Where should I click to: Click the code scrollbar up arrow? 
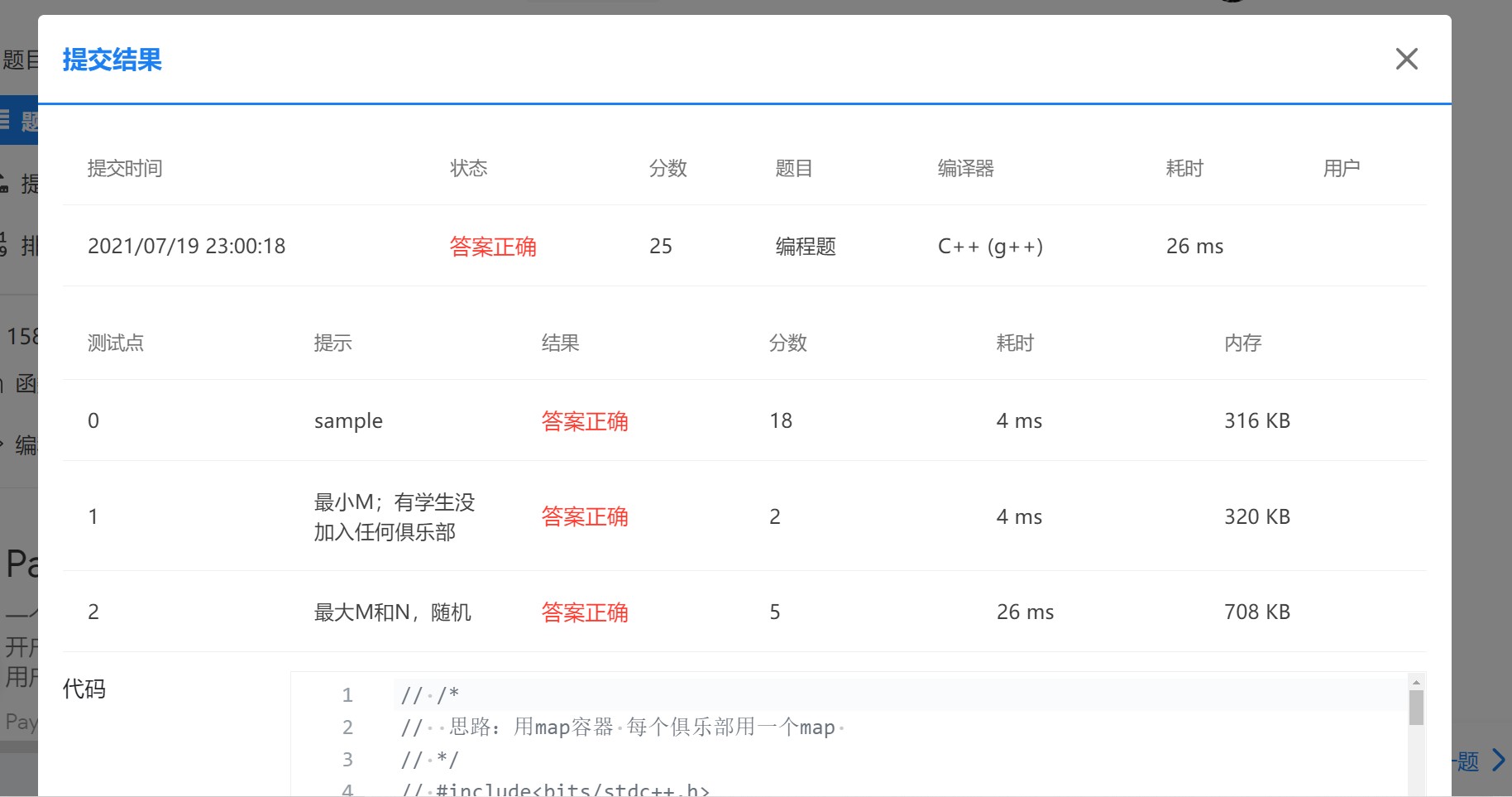point(1416,682)
